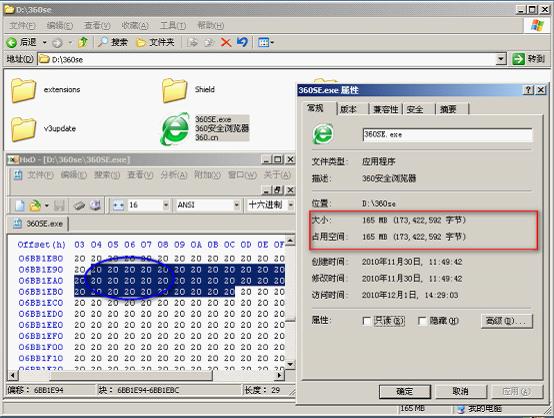Viewport: 554px width, 418px height.
Task: Switch to the 兼容性 (Compatibility) tab
Action: [385, 109]
